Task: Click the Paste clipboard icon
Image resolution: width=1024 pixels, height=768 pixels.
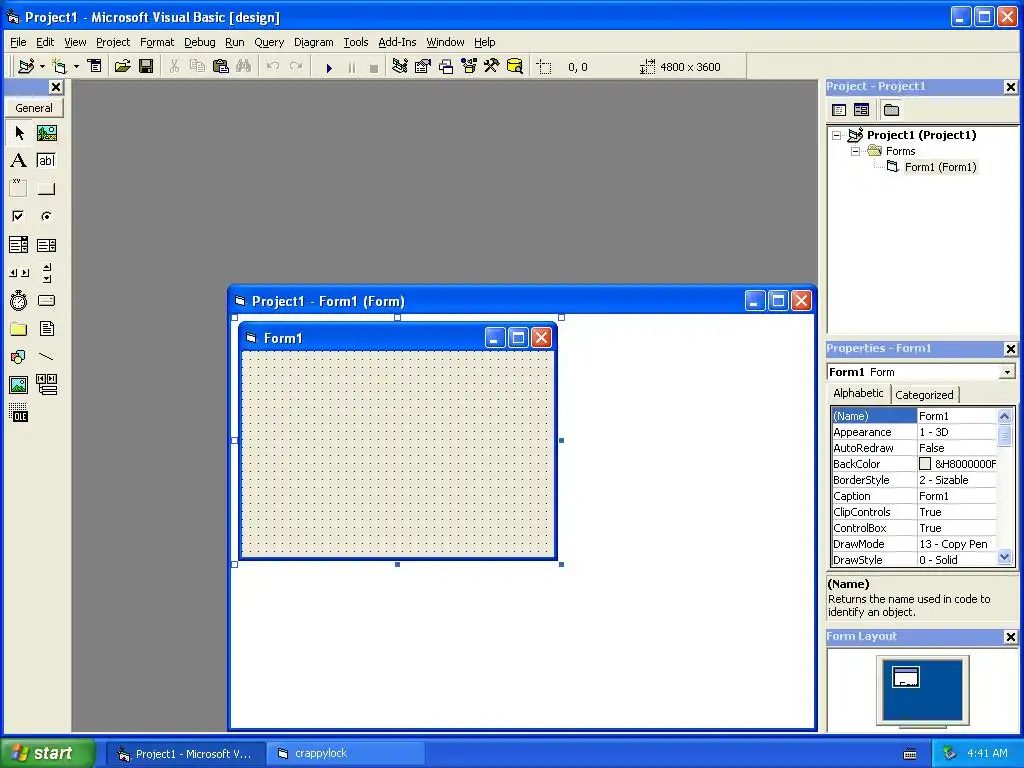Action: (221, 66)
